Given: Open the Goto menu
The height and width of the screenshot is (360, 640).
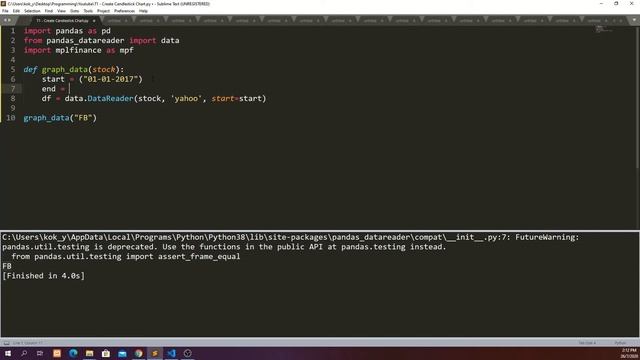Looking at the screenshot, I should point(75,11).
